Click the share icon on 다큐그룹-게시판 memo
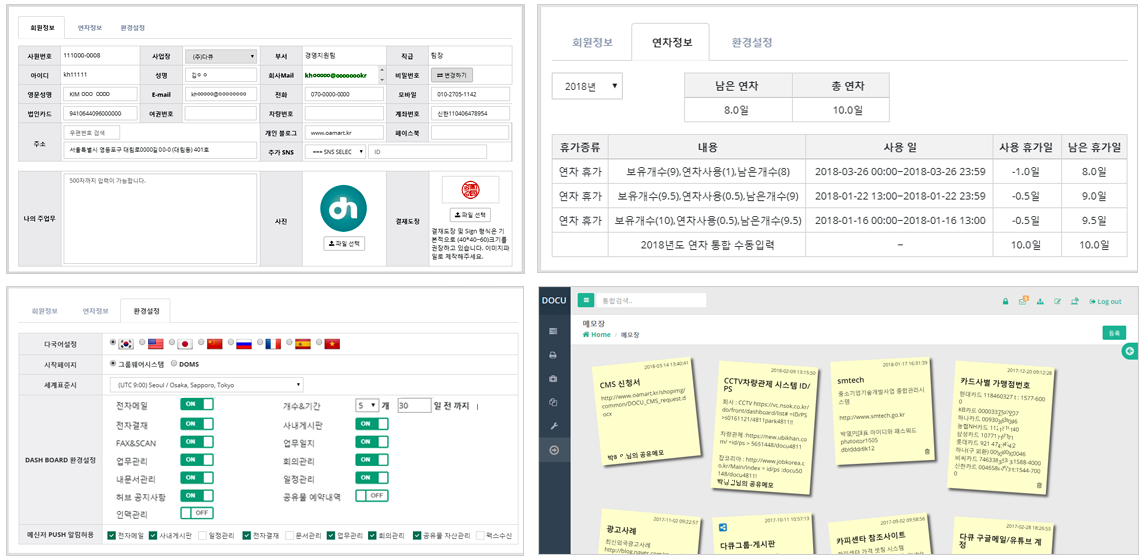Image resolution: width=1146 pixels, height=560 pixels. 723,527
